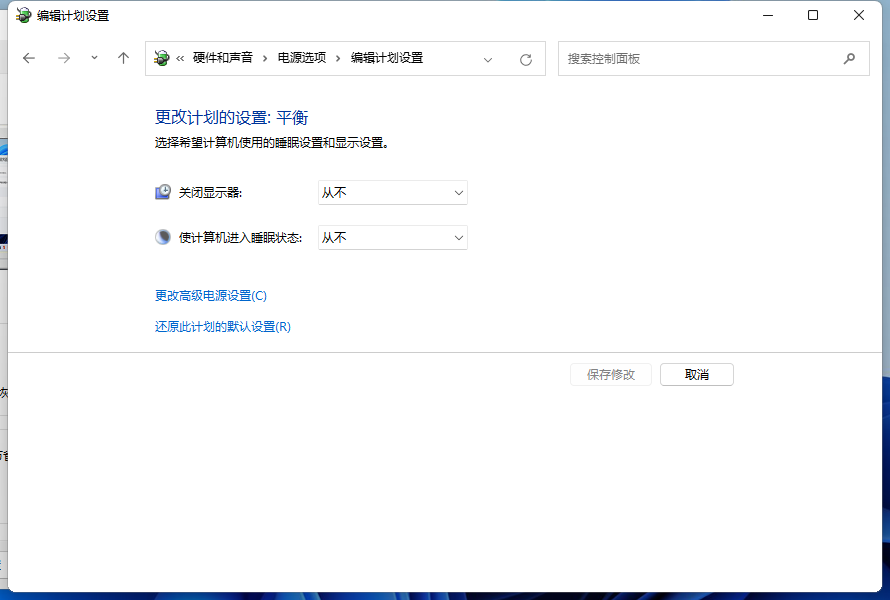Go back using the back arrow
This screenshot has width=890, height=600.
point(29,58)
